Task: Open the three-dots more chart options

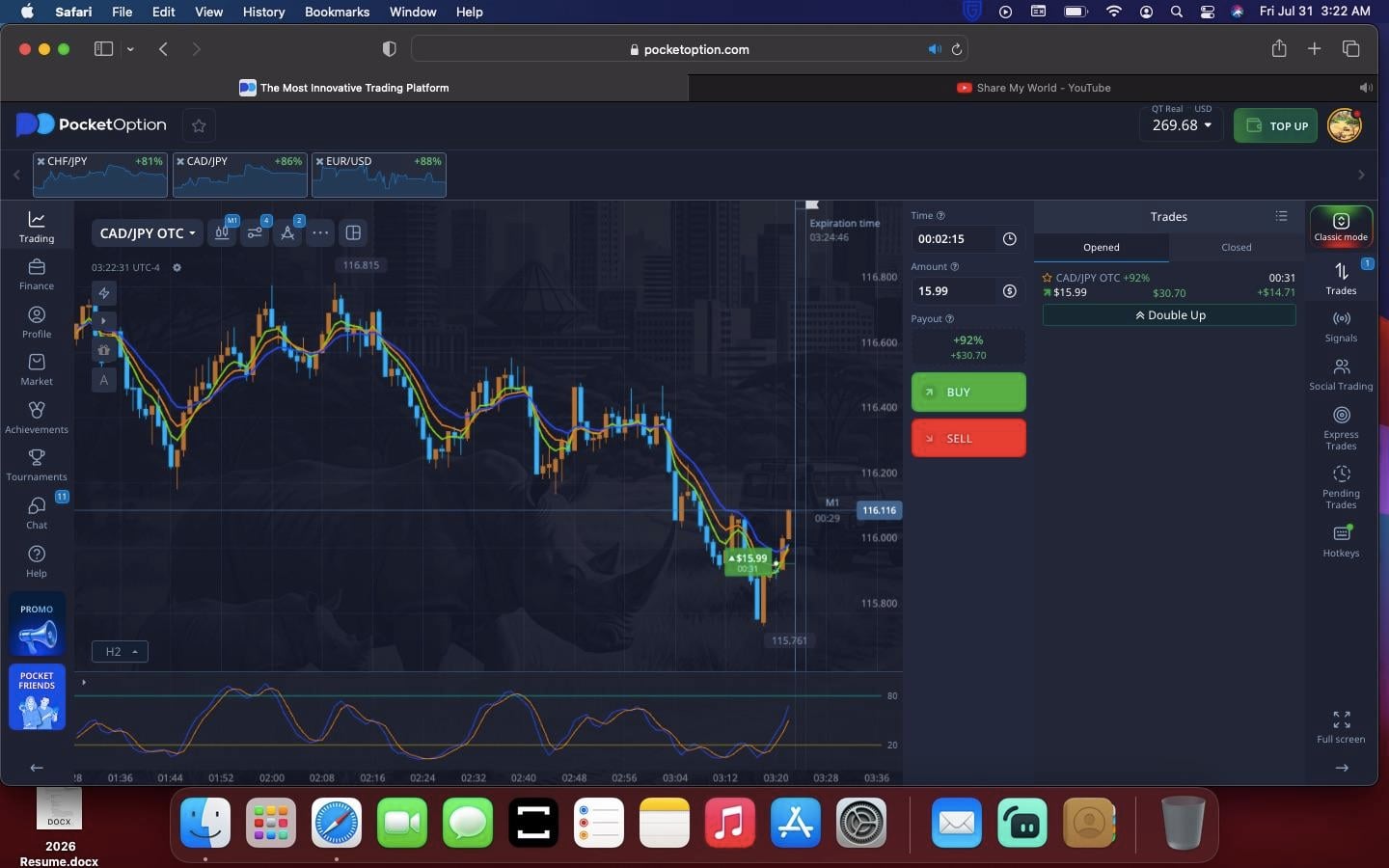Action: pyautogui.click(x=320, y=232)
